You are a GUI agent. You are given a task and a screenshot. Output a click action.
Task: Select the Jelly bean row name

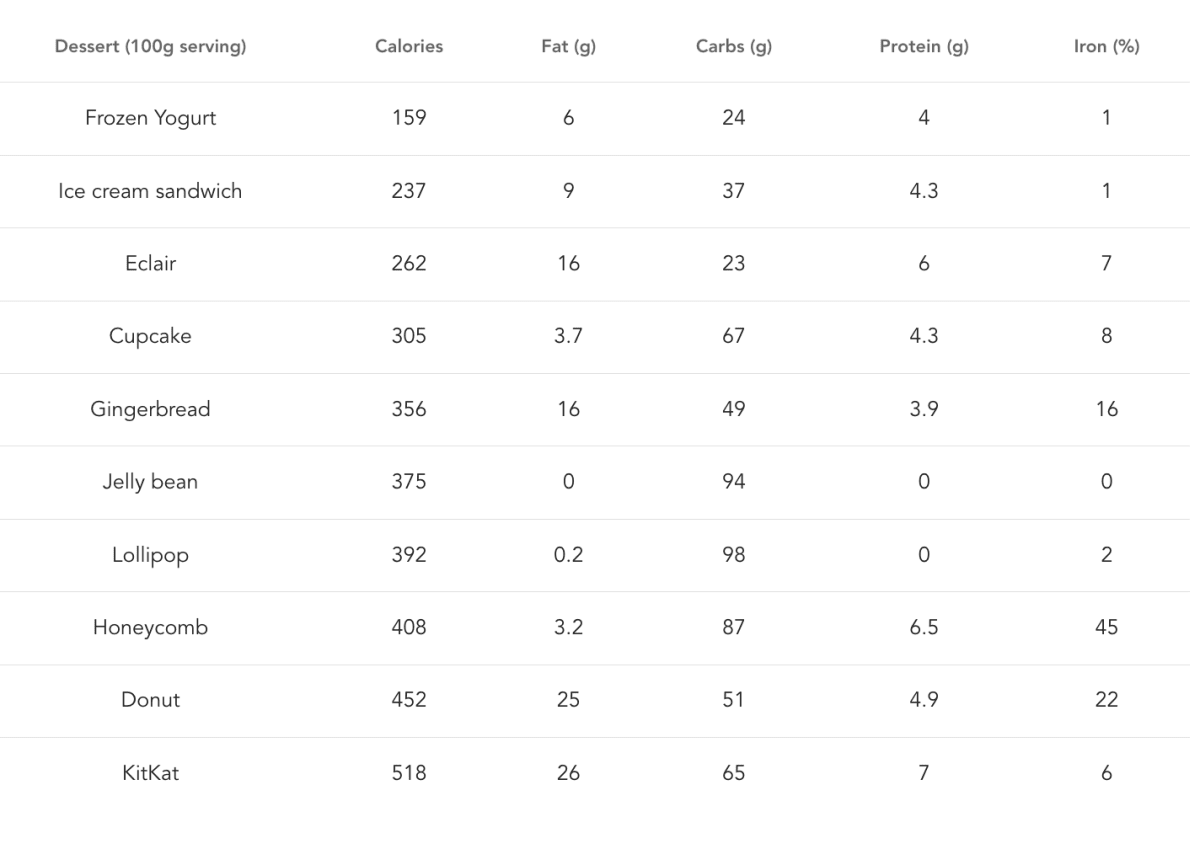(151, 483)
